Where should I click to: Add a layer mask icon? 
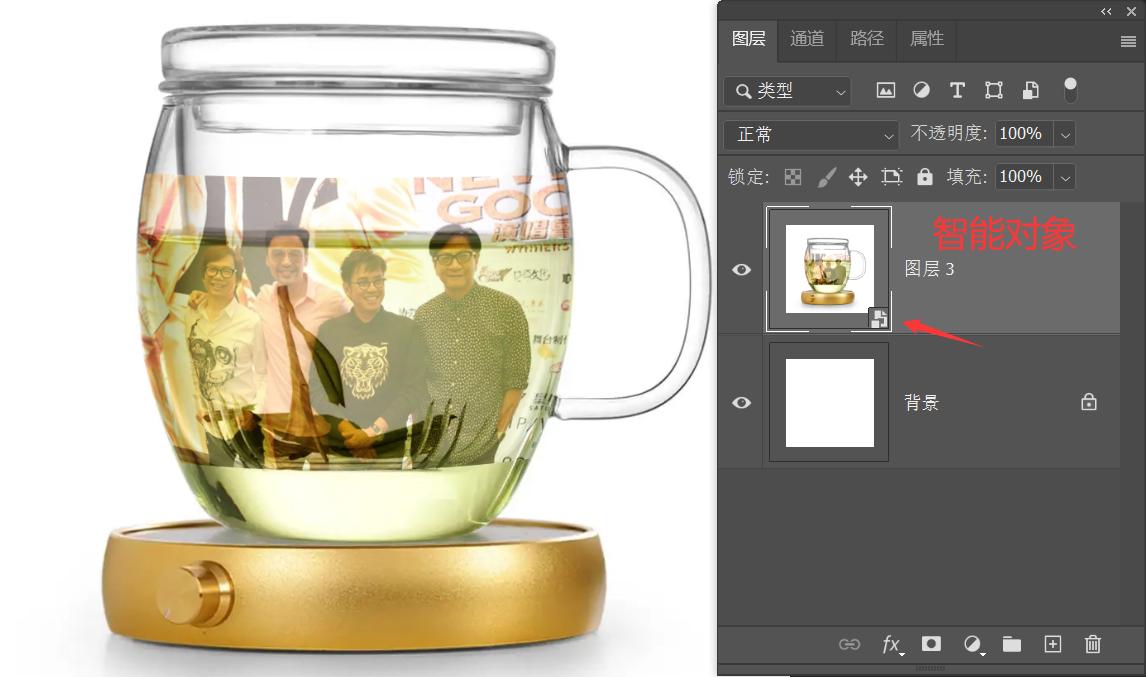pyautogui.click(x=931, y=643)
